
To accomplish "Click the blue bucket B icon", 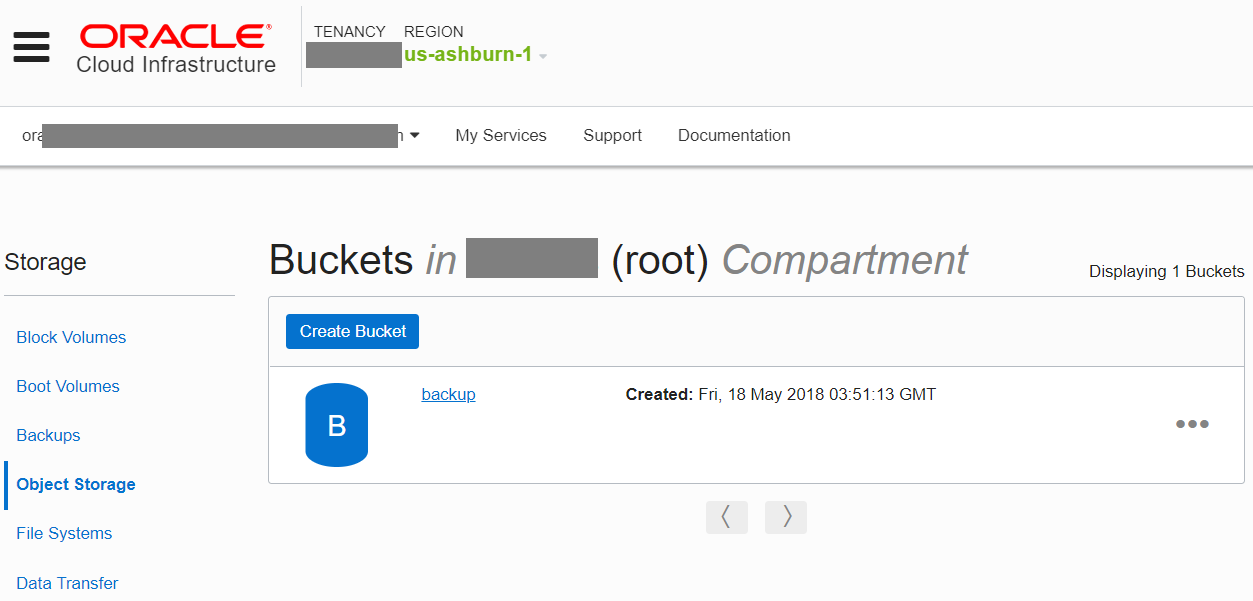I will (337, 425).
